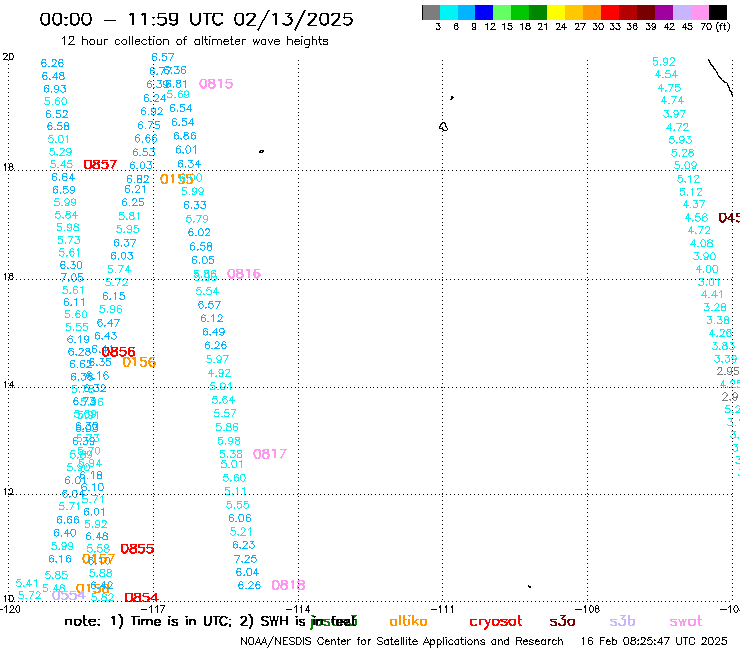Click the 'altika' satellite legend label

click(x=408, y=621)
